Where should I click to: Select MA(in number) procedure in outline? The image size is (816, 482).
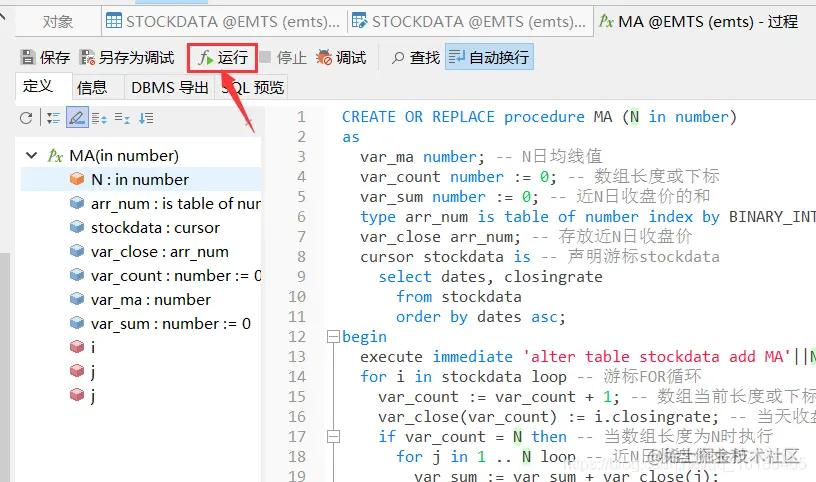click(x=124, y=155)
